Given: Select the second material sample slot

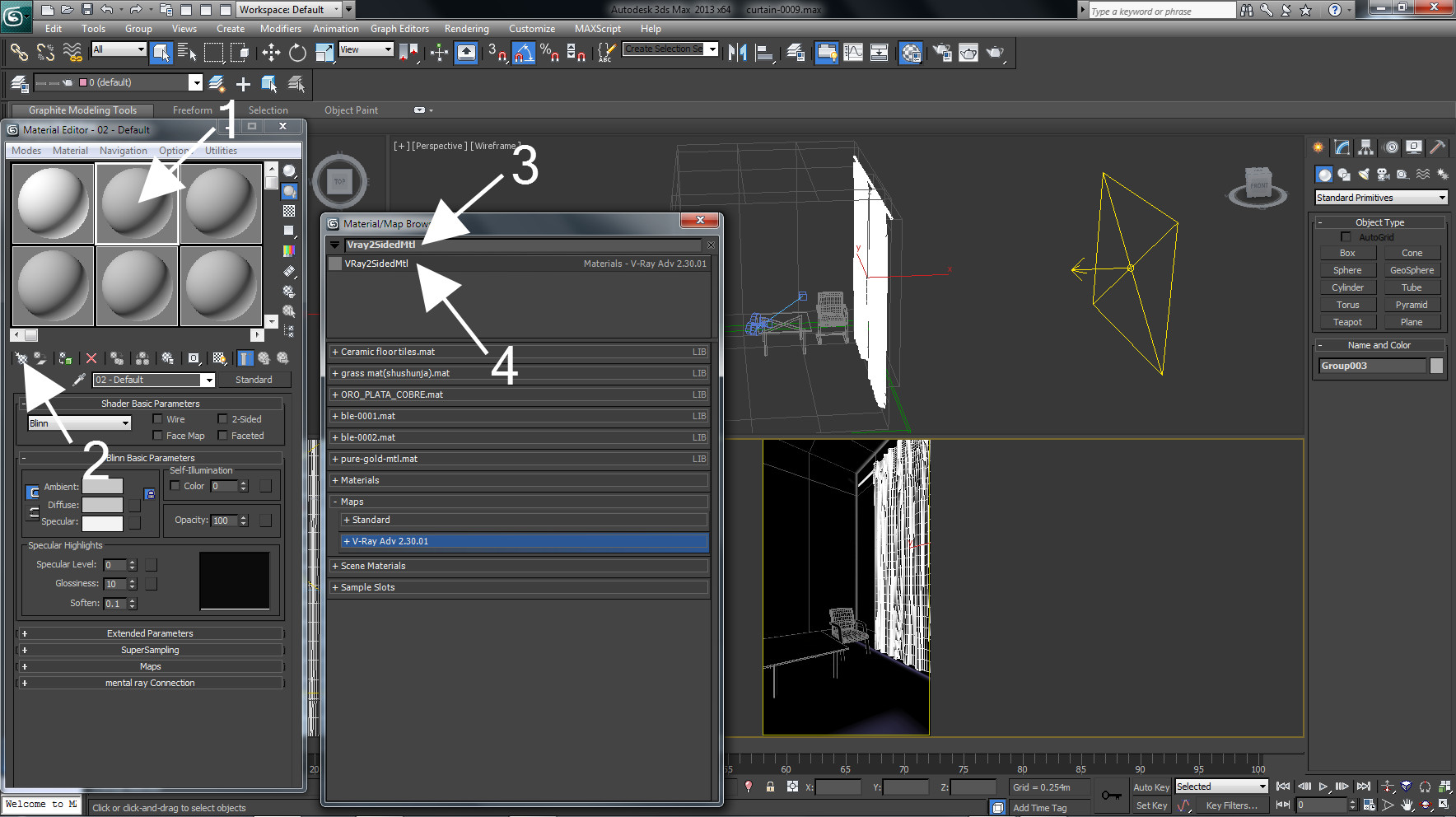Looking at the screenshot, I should click(138, 203).
